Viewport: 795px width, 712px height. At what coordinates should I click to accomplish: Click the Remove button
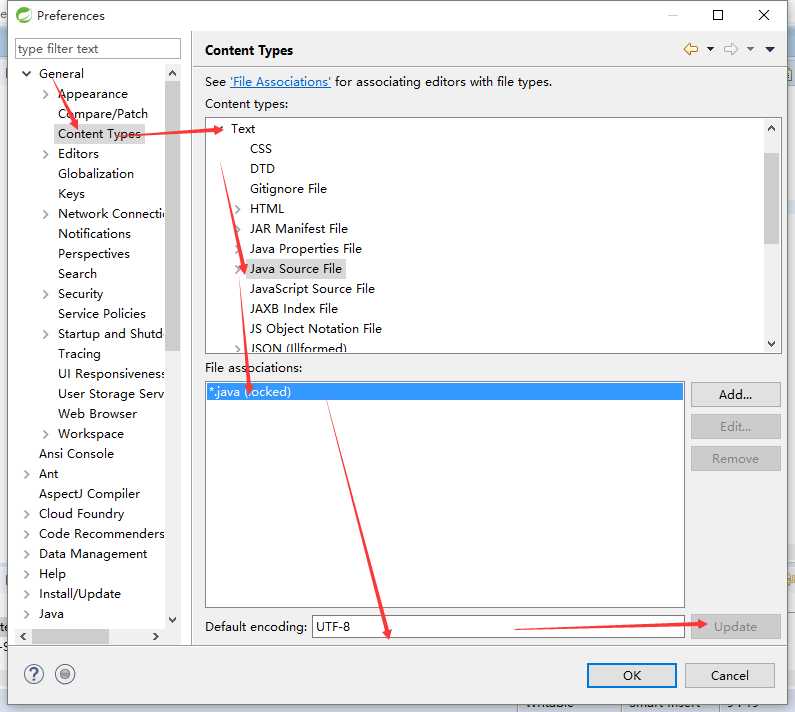coord(735,458)
